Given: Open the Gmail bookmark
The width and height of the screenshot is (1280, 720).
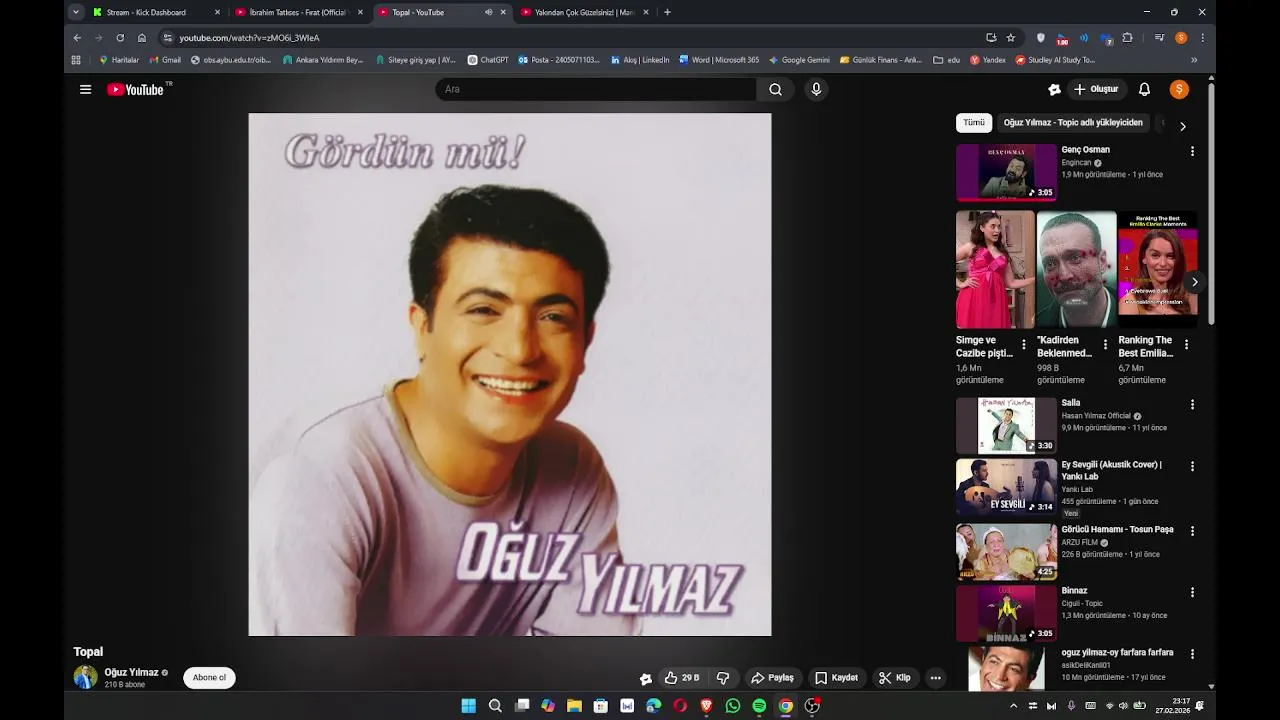Looking at the screenshot, I should (164, 60).
